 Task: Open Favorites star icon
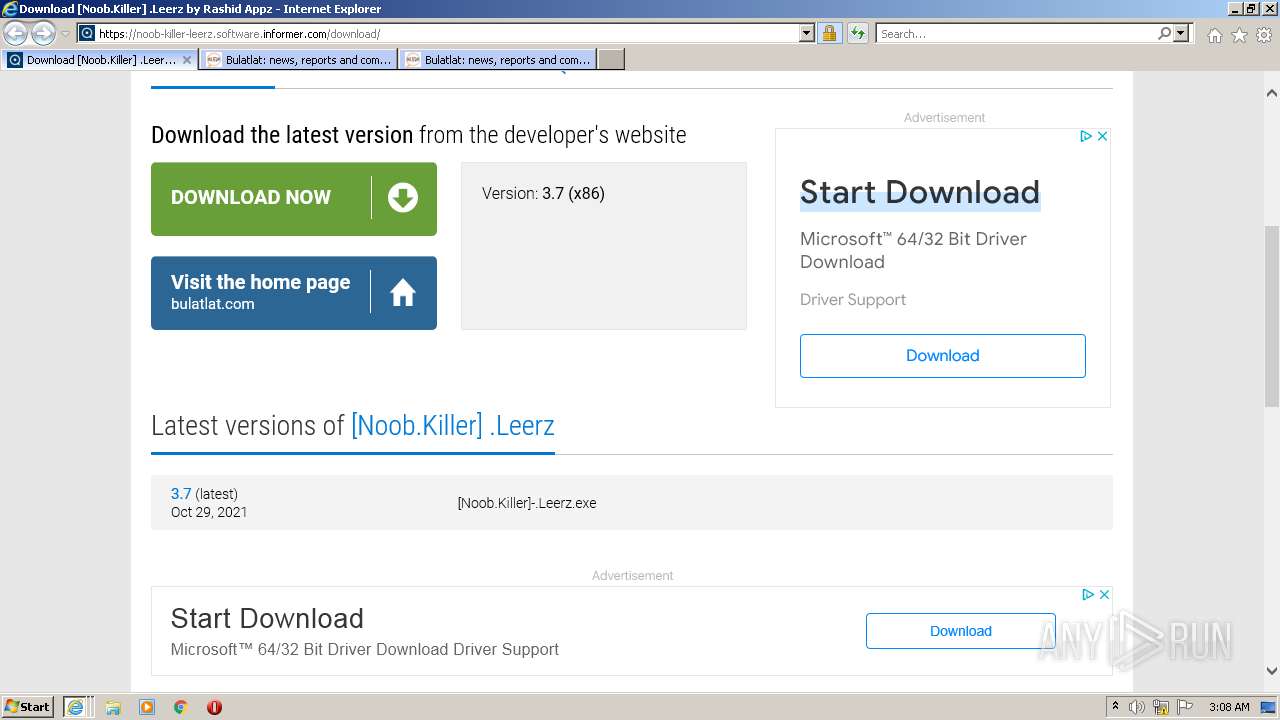pyautogui.click(x=1239, y=35)
